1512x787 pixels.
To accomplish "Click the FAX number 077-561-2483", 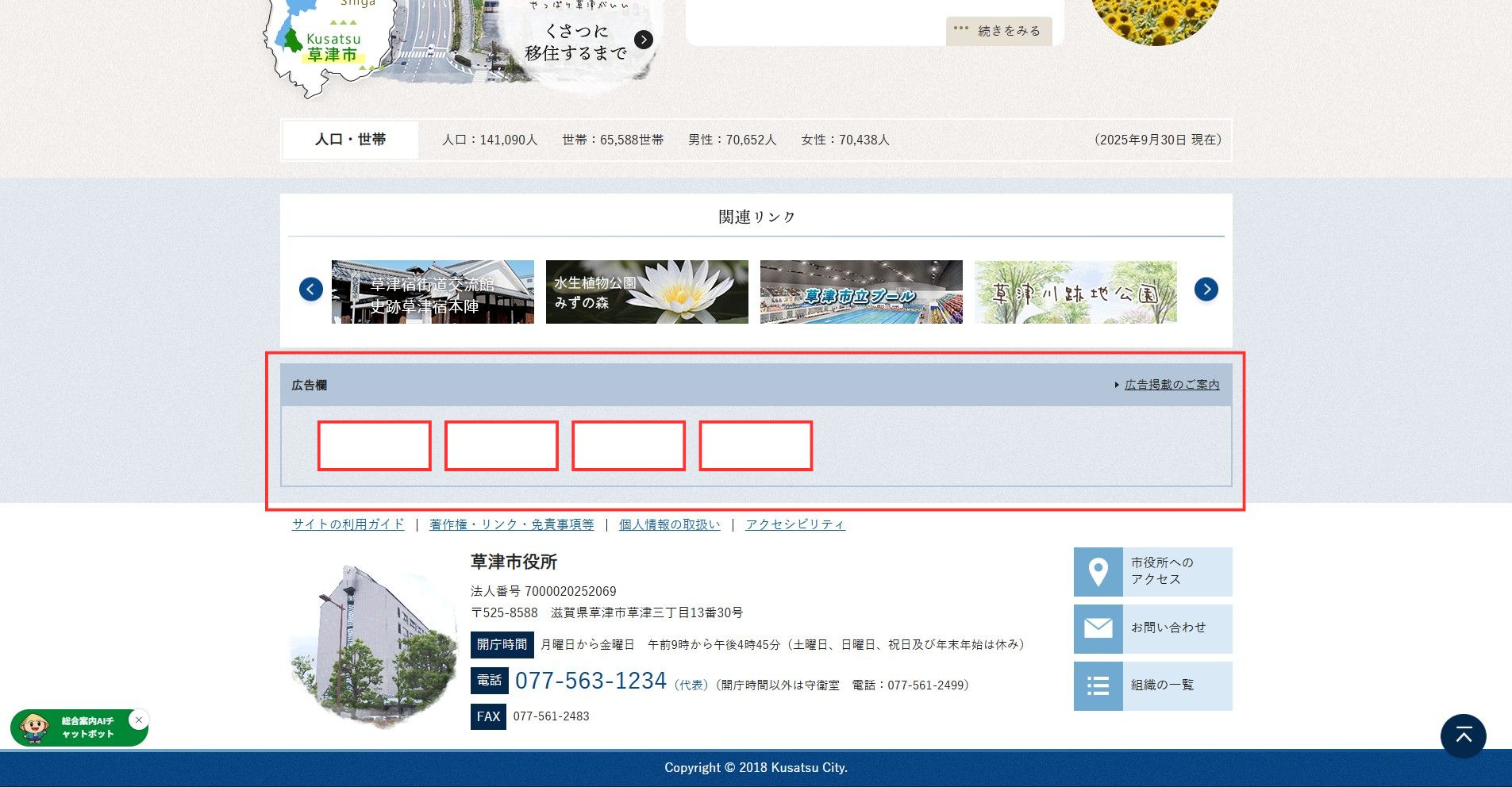I will tap(551, 716).
